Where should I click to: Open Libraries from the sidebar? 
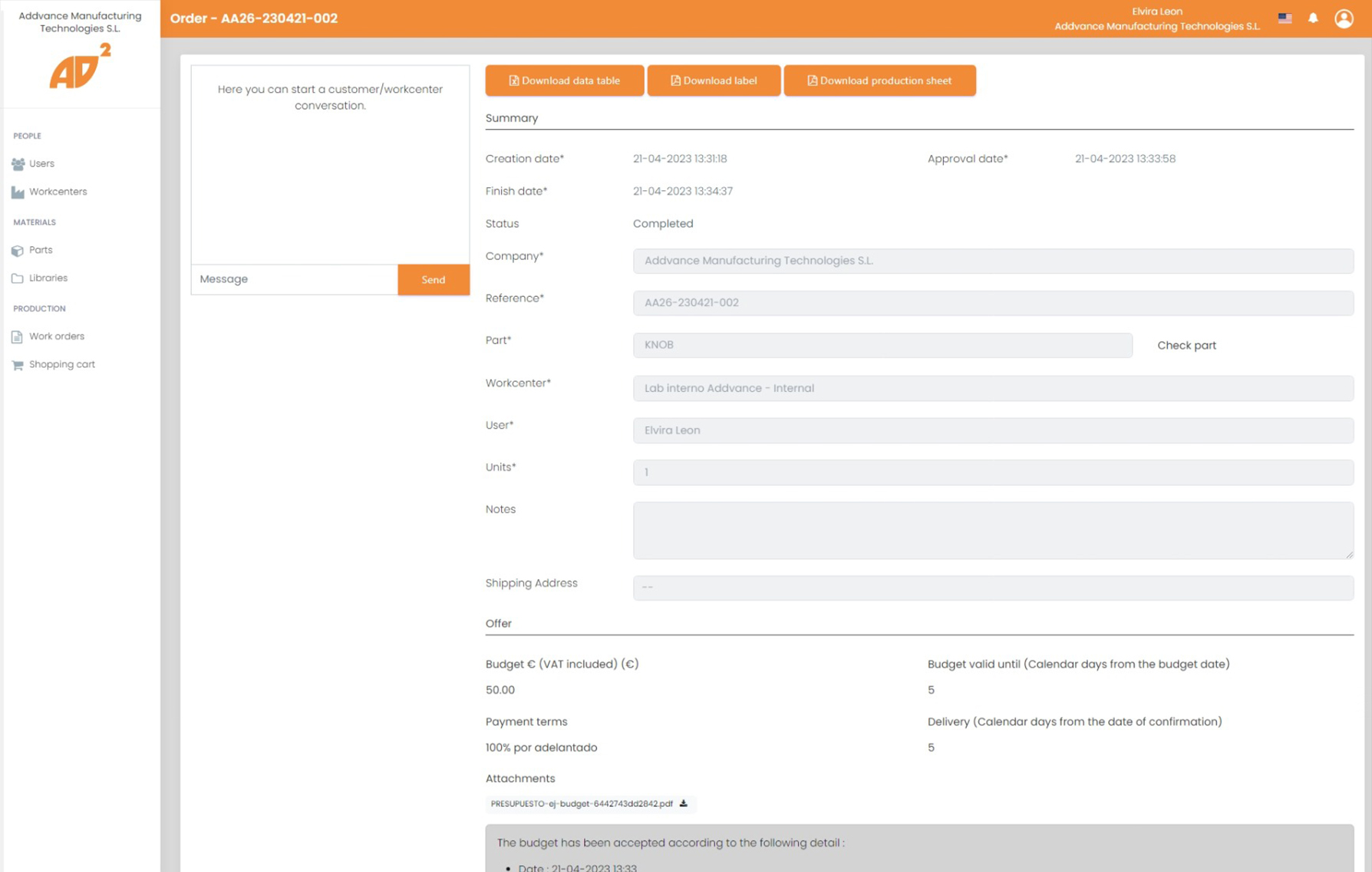click(48, 278)
